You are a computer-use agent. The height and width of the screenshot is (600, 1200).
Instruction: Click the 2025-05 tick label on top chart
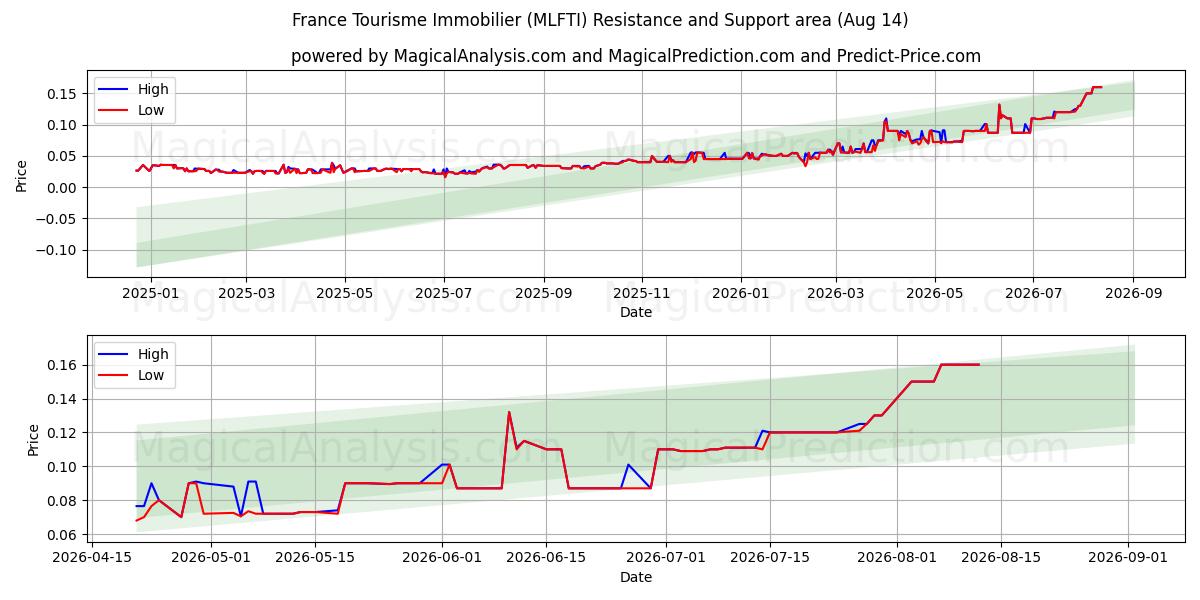tap(345, 294)
